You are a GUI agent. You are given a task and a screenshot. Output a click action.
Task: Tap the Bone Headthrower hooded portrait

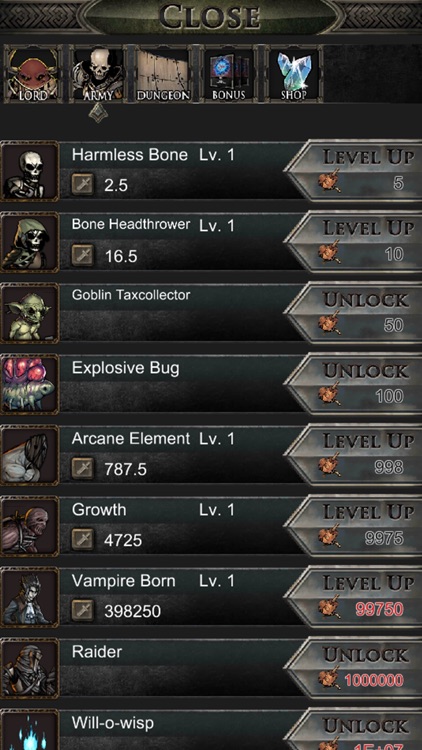(x=30, y=243)
